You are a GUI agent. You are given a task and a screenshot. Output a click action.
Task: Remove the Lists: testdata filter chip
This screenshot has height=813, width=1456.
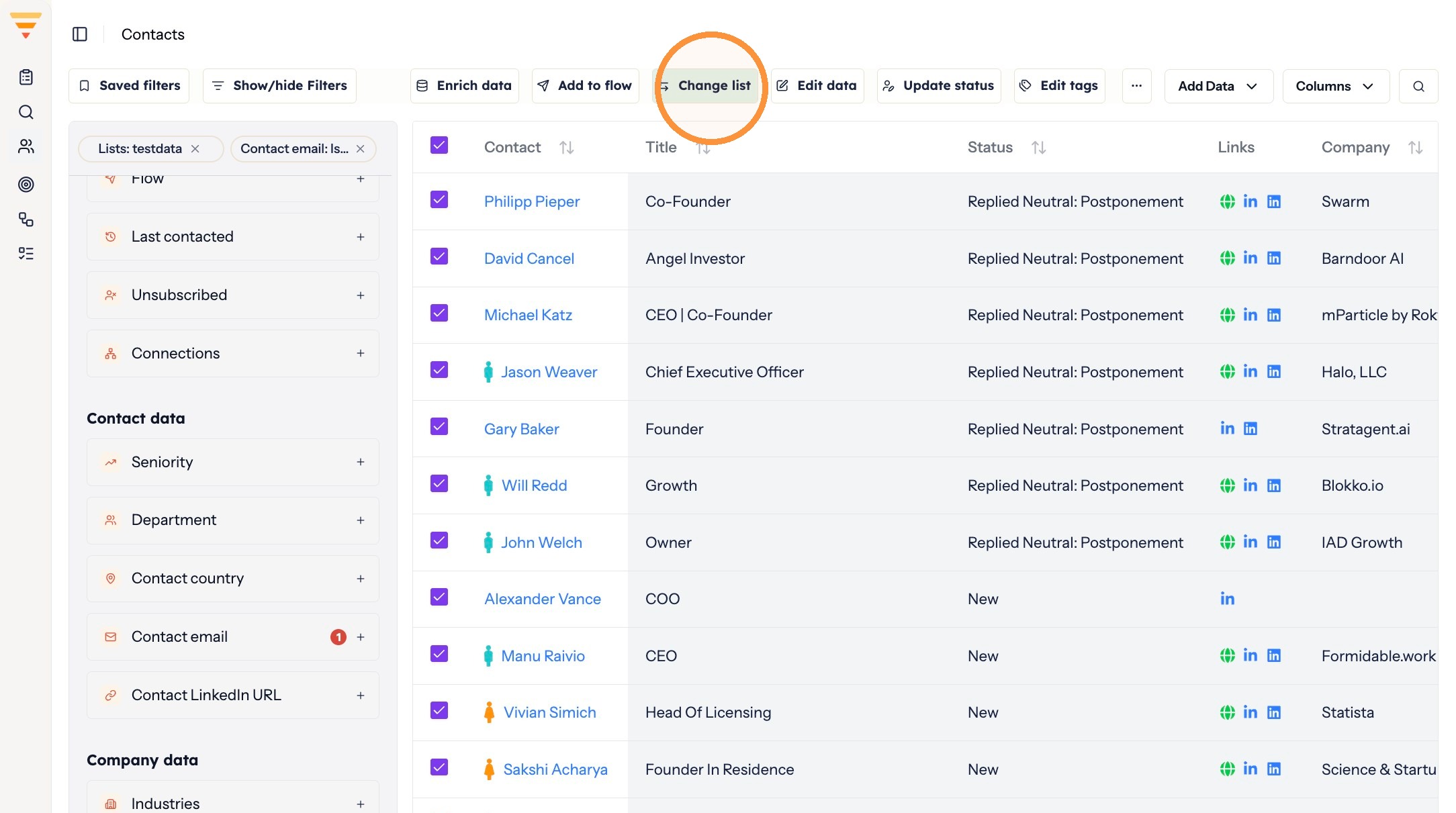(195, 148)
